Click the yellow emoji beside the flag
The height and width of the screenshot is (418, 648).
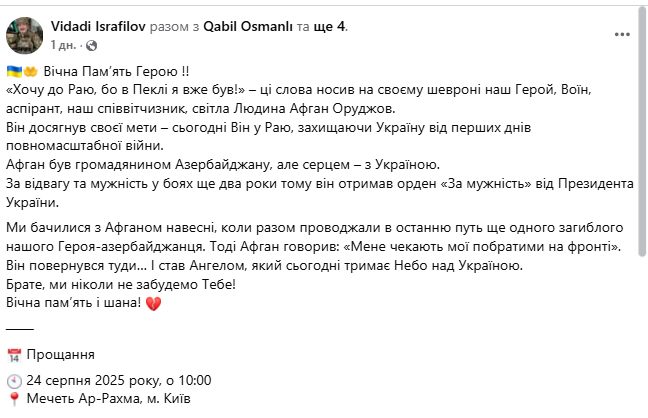pos(29,72)
